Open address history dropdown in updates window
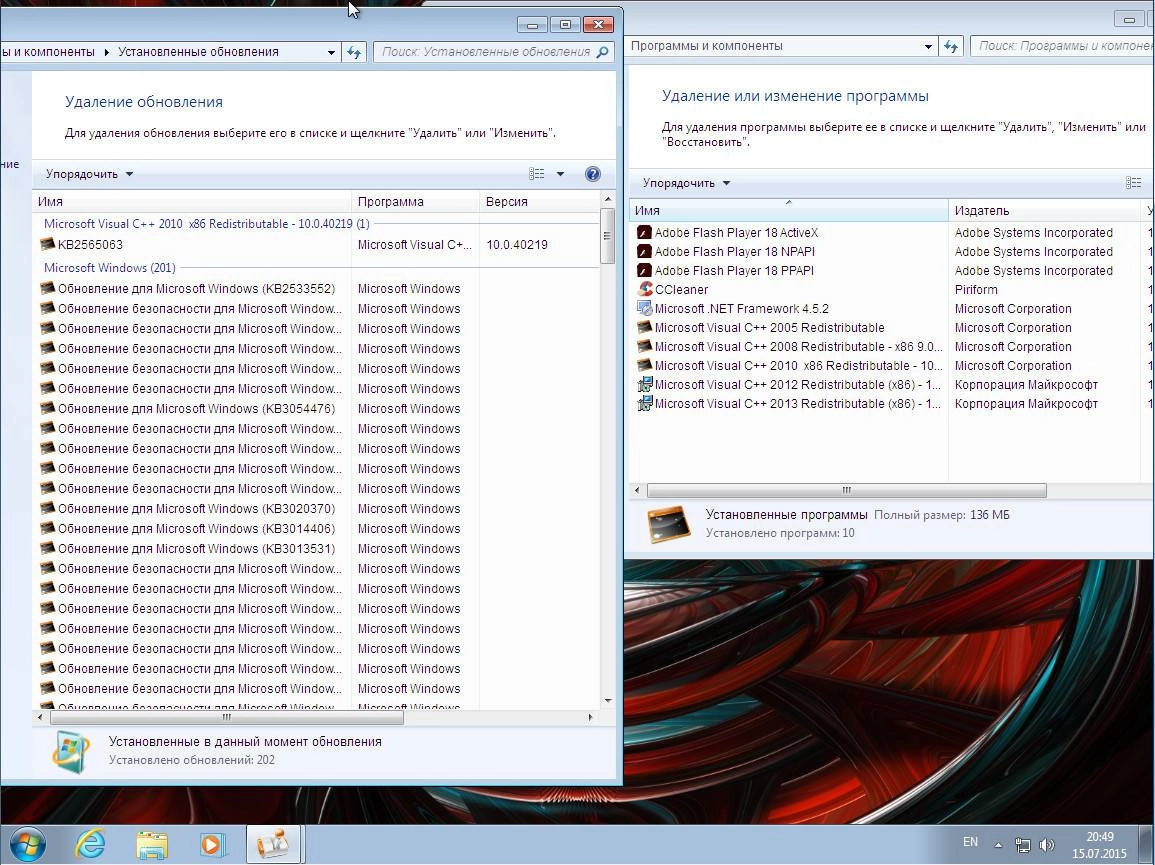 [x=331, y=52]
